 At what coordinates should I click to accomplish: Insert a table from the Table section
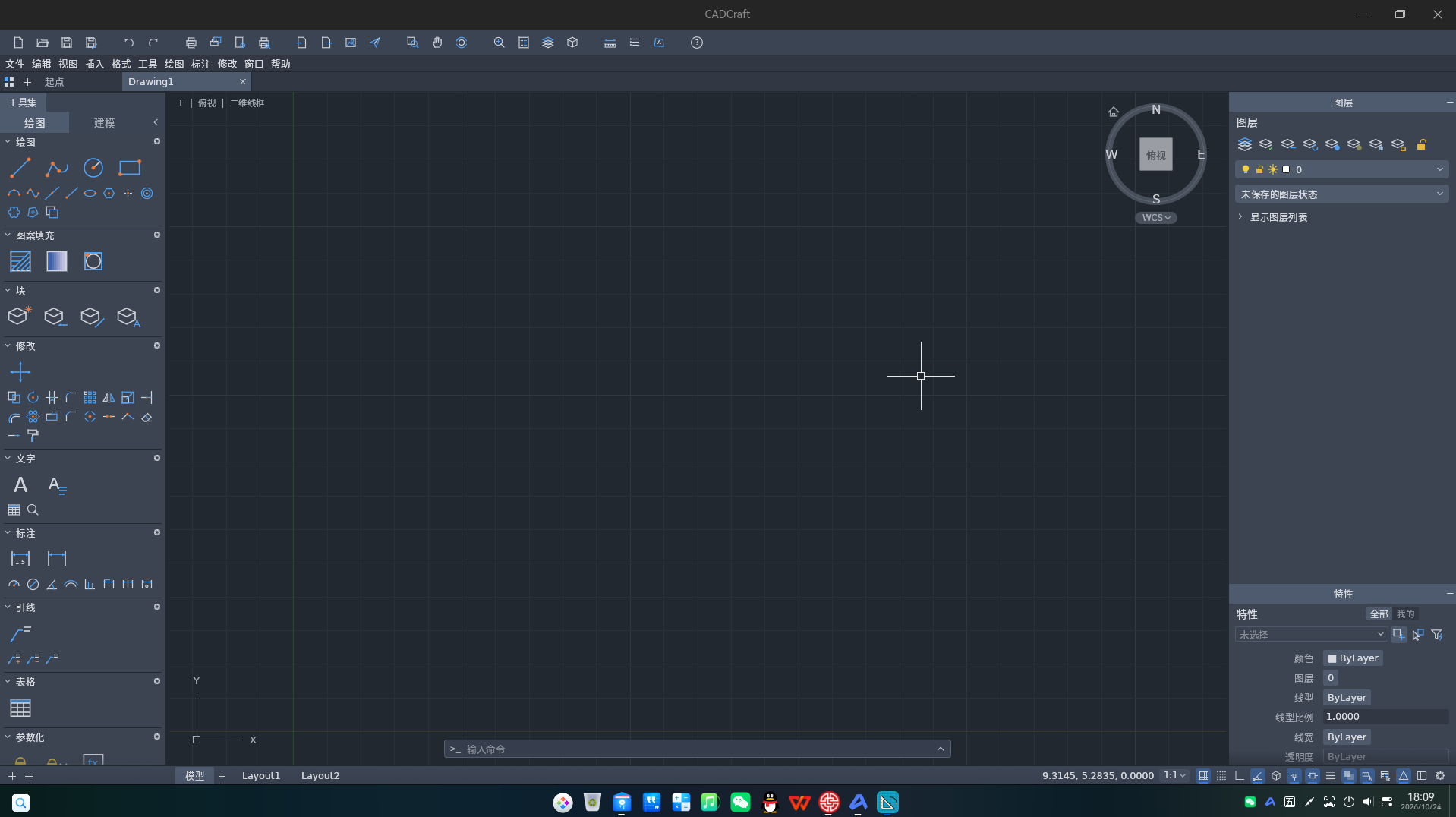20,708
